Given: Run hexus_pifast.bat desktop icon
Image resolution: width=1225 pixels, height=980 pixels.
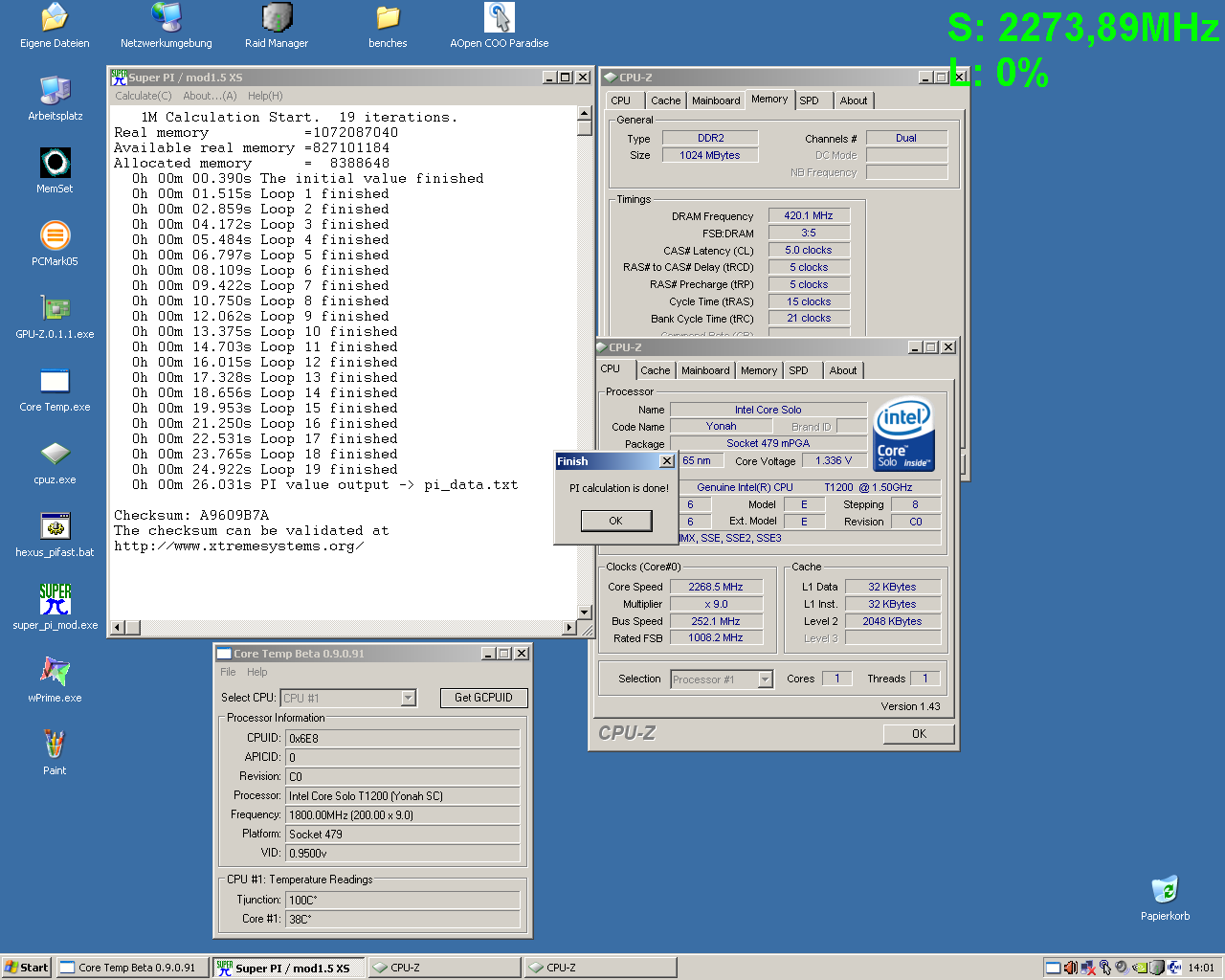Looking at the screenshot, I should (55, 535).
